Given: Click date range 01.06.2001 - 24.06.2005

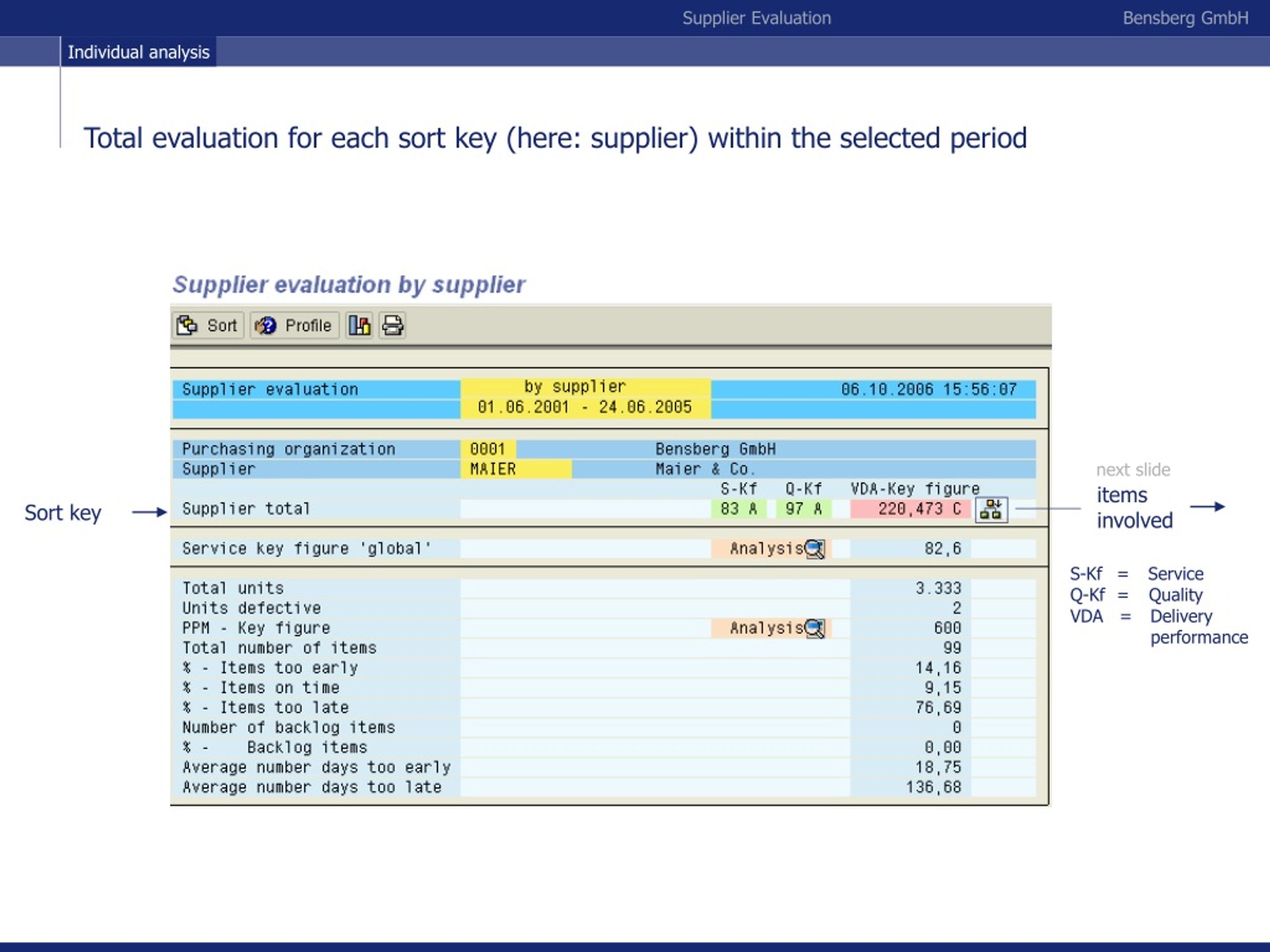Looking at the screenshot, I should [584, 408].
